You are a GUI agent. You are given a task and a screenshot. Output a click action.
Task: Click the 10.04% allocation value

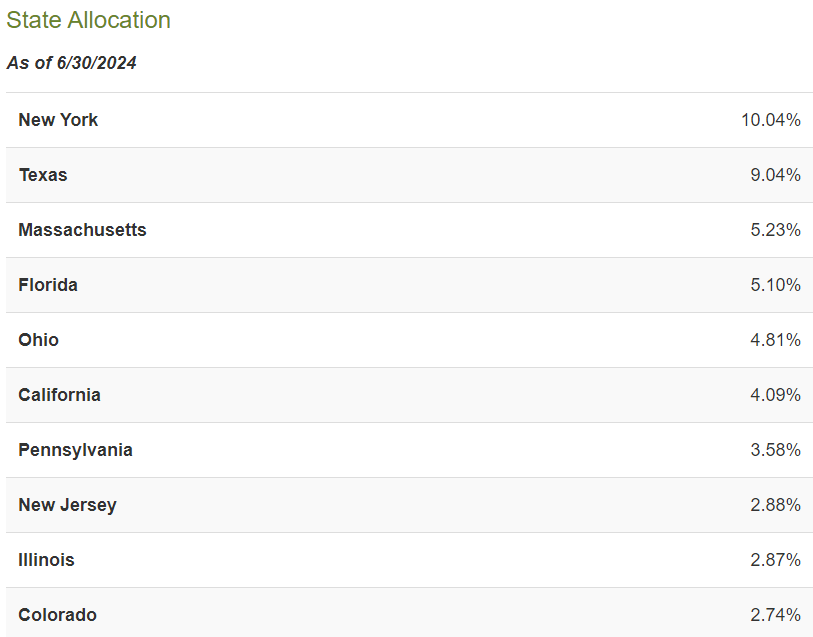click(770, 120)
